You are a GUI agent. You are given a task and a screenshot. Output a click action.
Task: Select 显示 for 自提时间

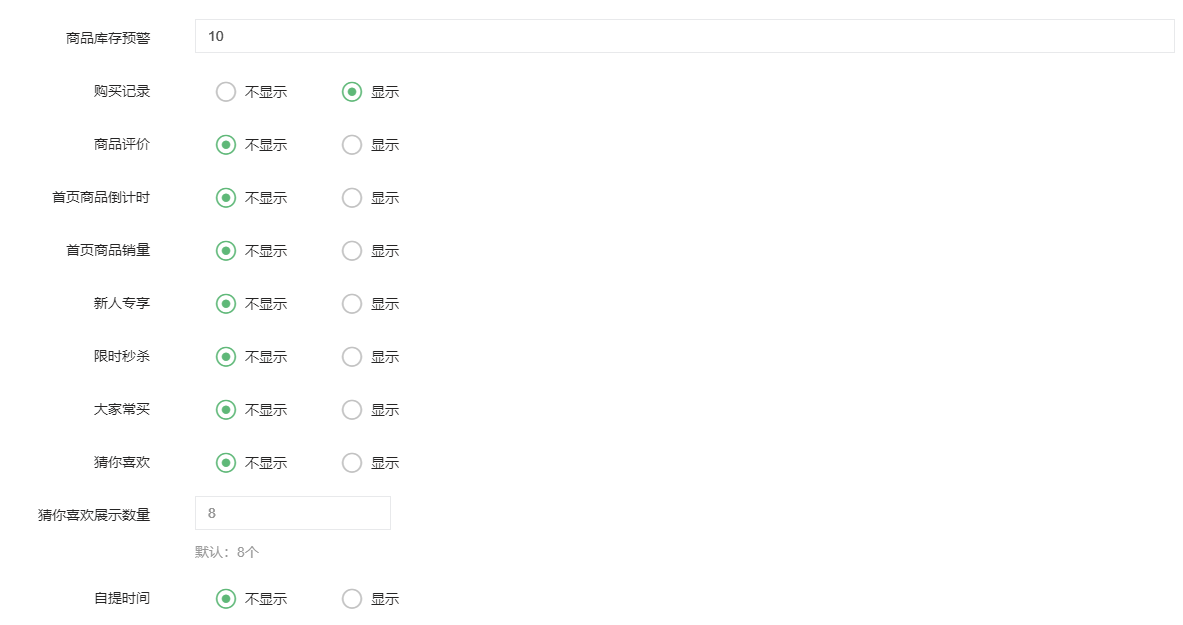[352, 599]
